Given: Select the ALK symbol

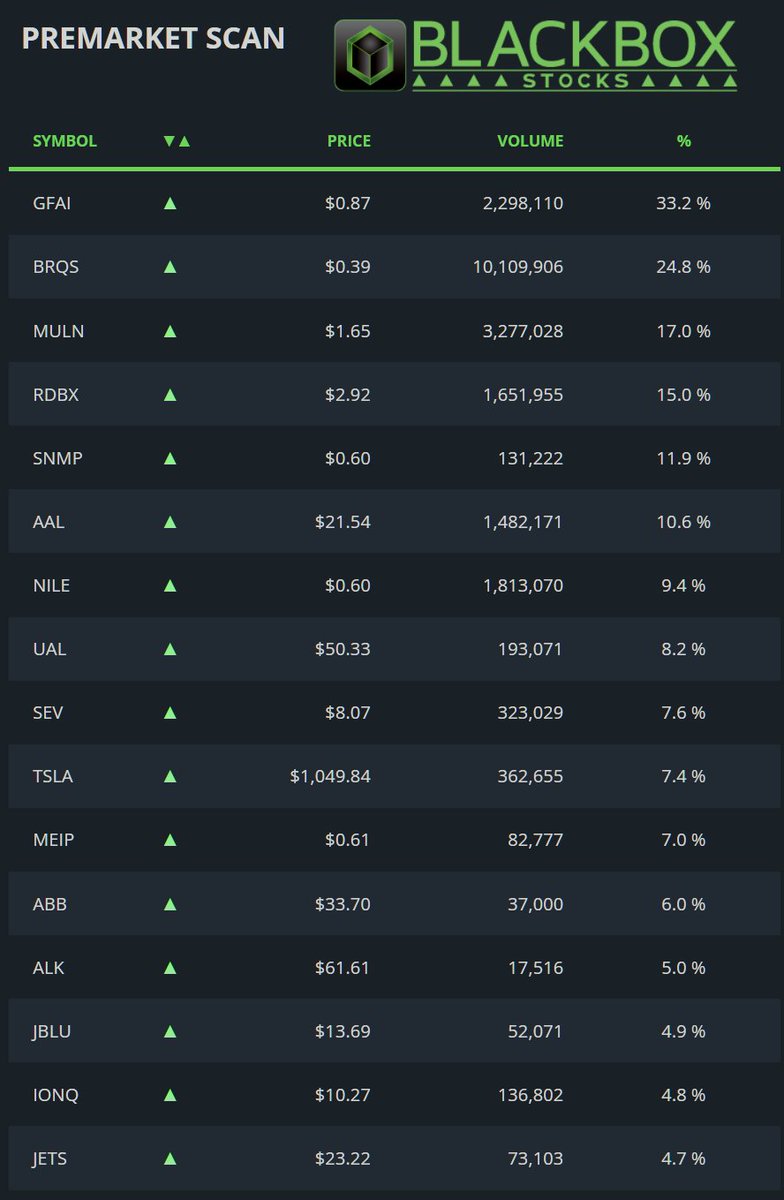Looking at the screenshot, I should click(x=48, y=968).
